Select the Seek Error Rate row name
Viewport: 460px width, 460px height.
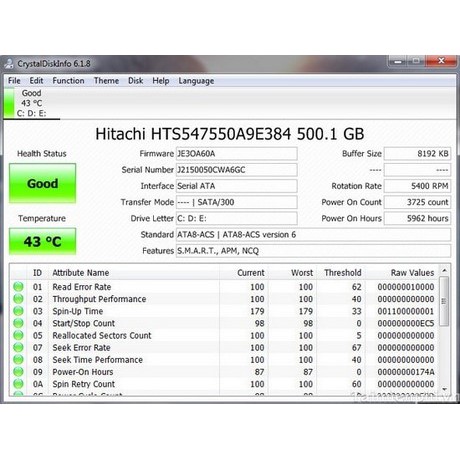point(81,348)
